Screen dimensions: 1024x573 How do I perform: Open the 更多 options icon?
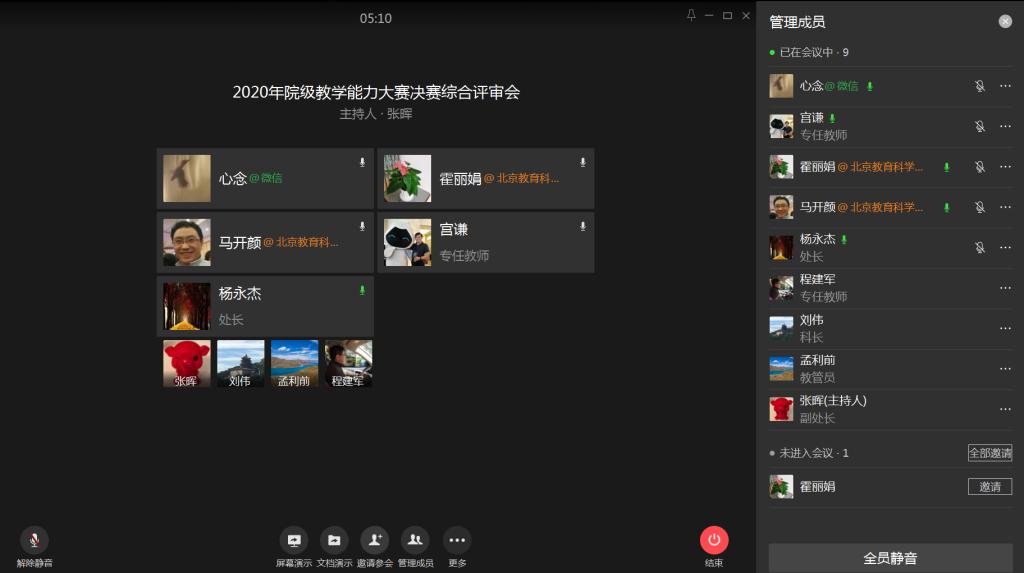[457, 540]
